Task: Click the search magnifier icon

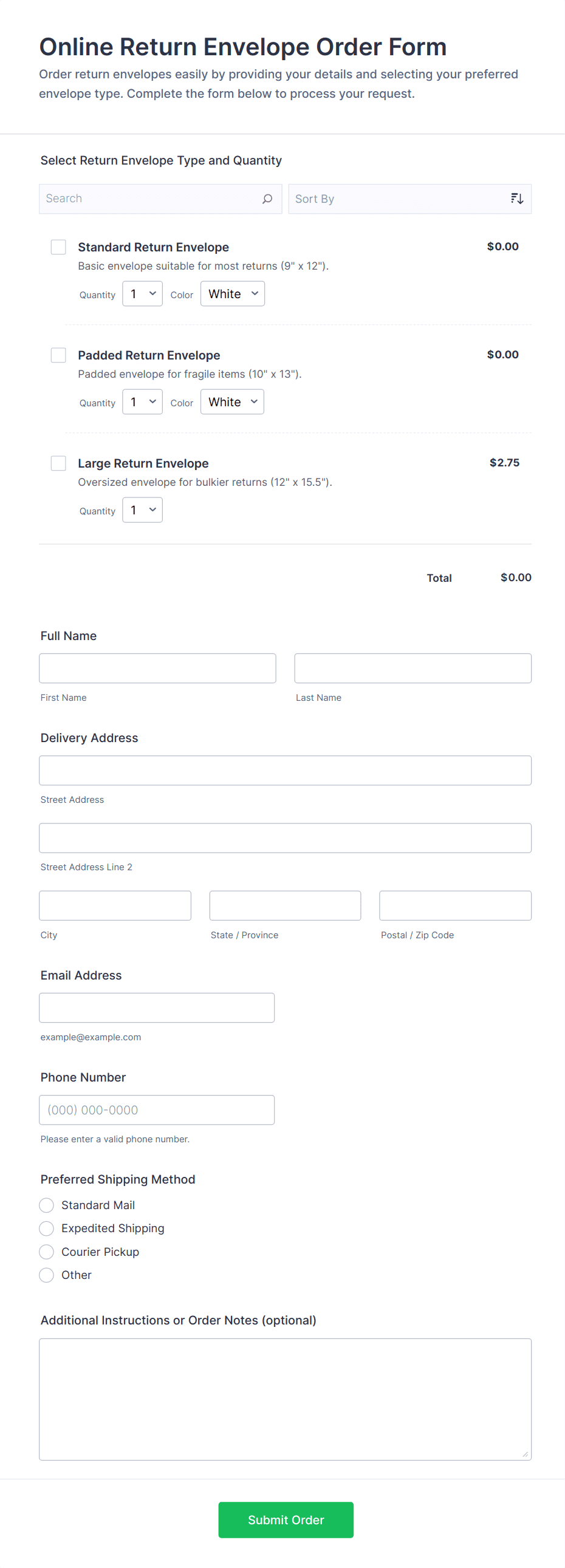Action: [267, 199]
